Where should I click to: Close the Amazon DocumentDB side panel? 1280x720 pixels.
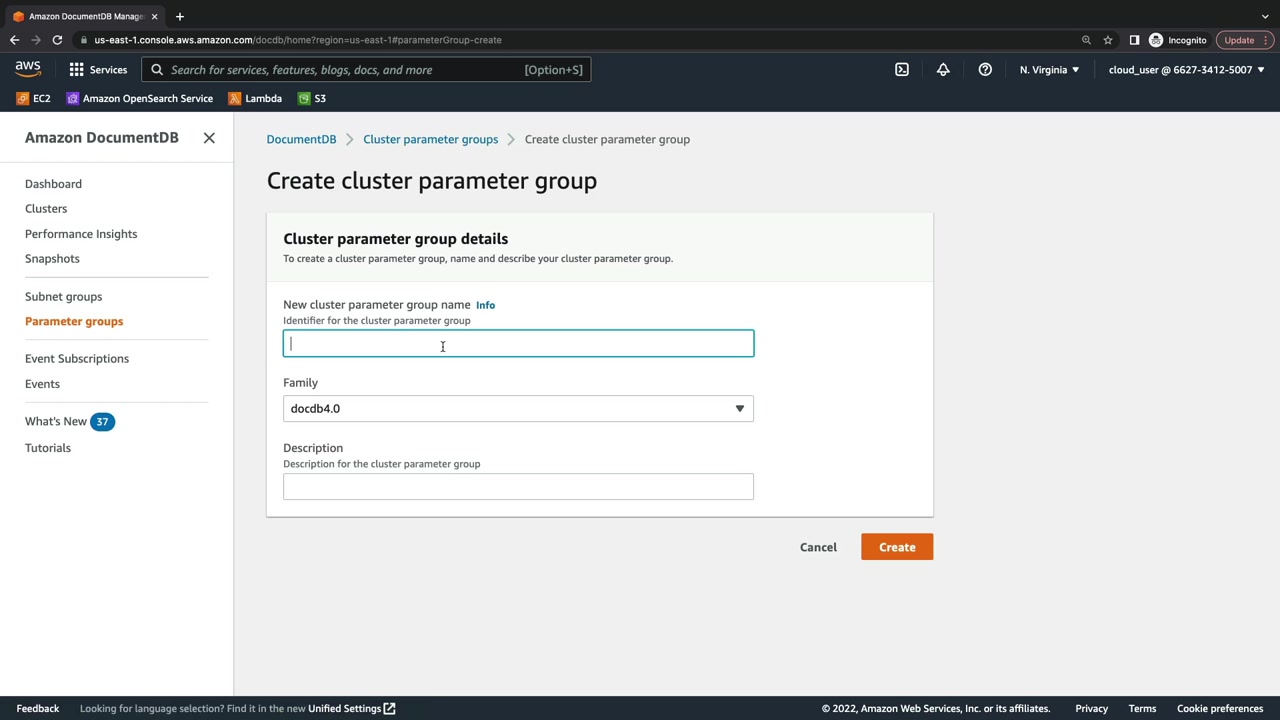[209, 138]
